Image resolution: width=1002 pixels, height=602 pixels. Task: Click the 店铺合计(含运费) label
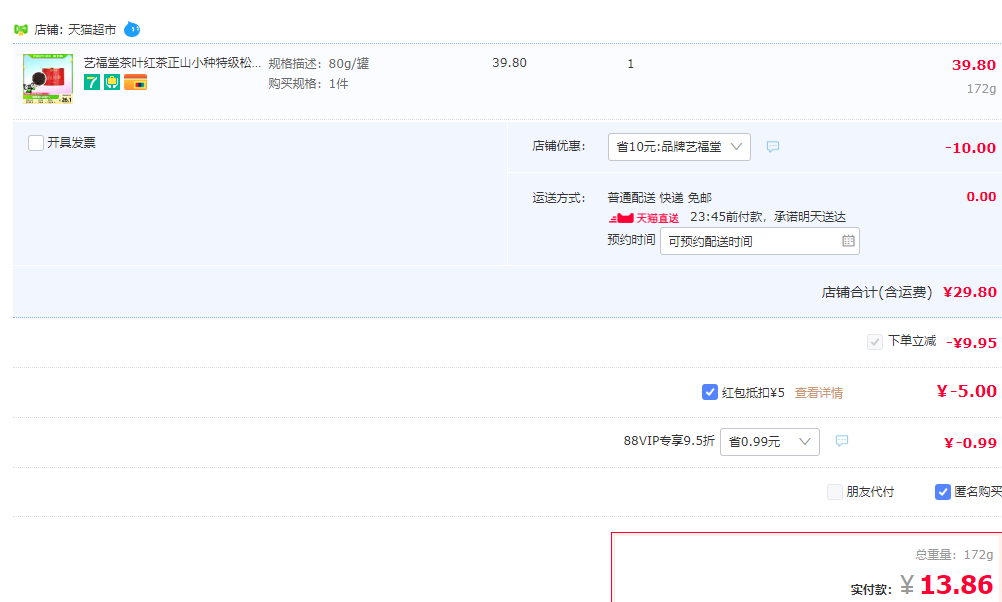(x=877, y=292)
